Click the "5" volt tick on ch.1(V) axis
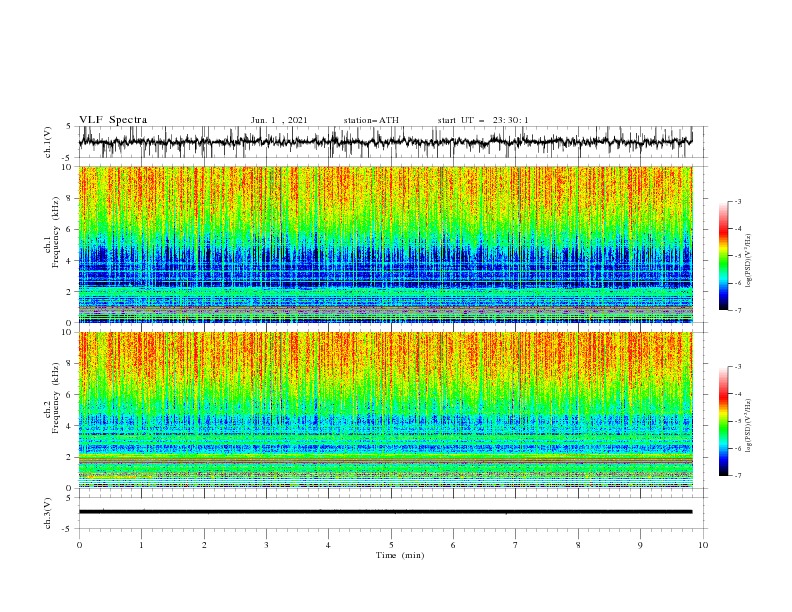Screen dimensions: 792x612 (70, 126)
